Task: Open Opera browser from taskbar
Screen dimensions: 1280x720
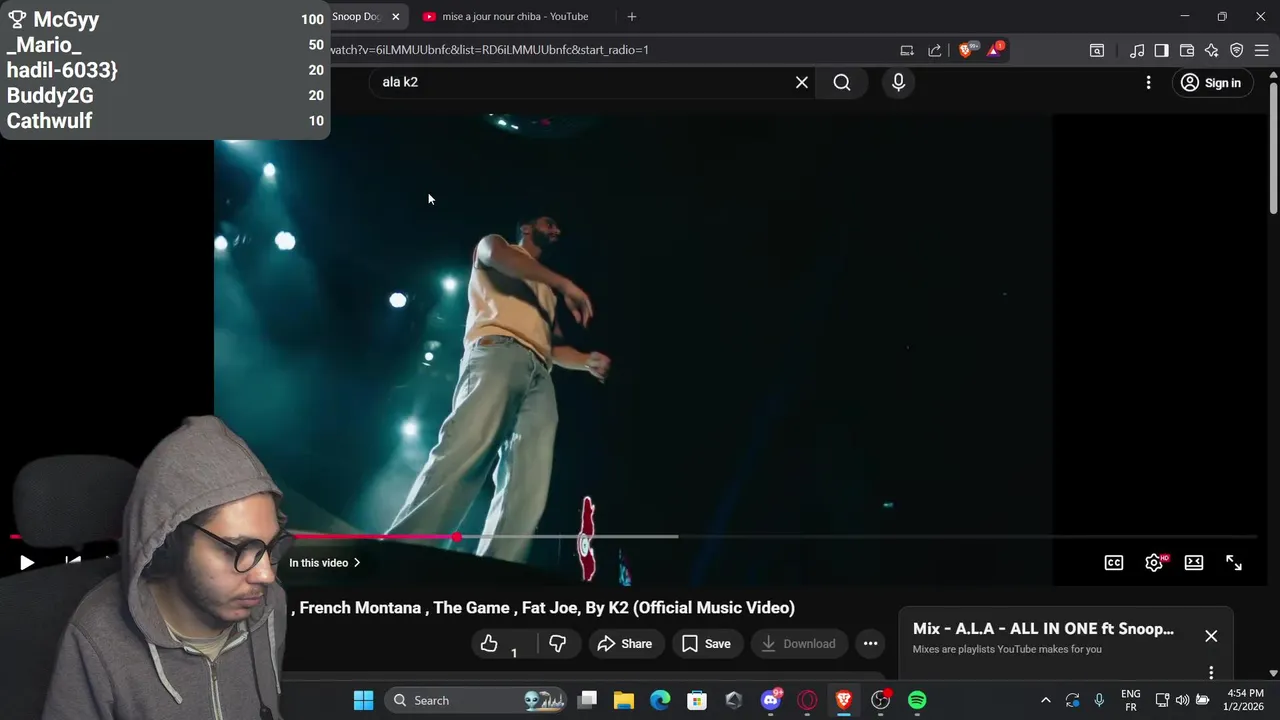Action: [807, 700]
